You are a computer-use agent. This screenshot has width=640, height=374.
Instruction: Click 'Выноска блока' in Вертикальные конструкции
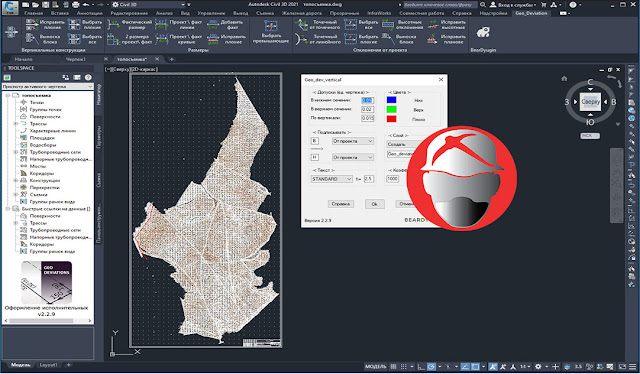pos(43,39)
